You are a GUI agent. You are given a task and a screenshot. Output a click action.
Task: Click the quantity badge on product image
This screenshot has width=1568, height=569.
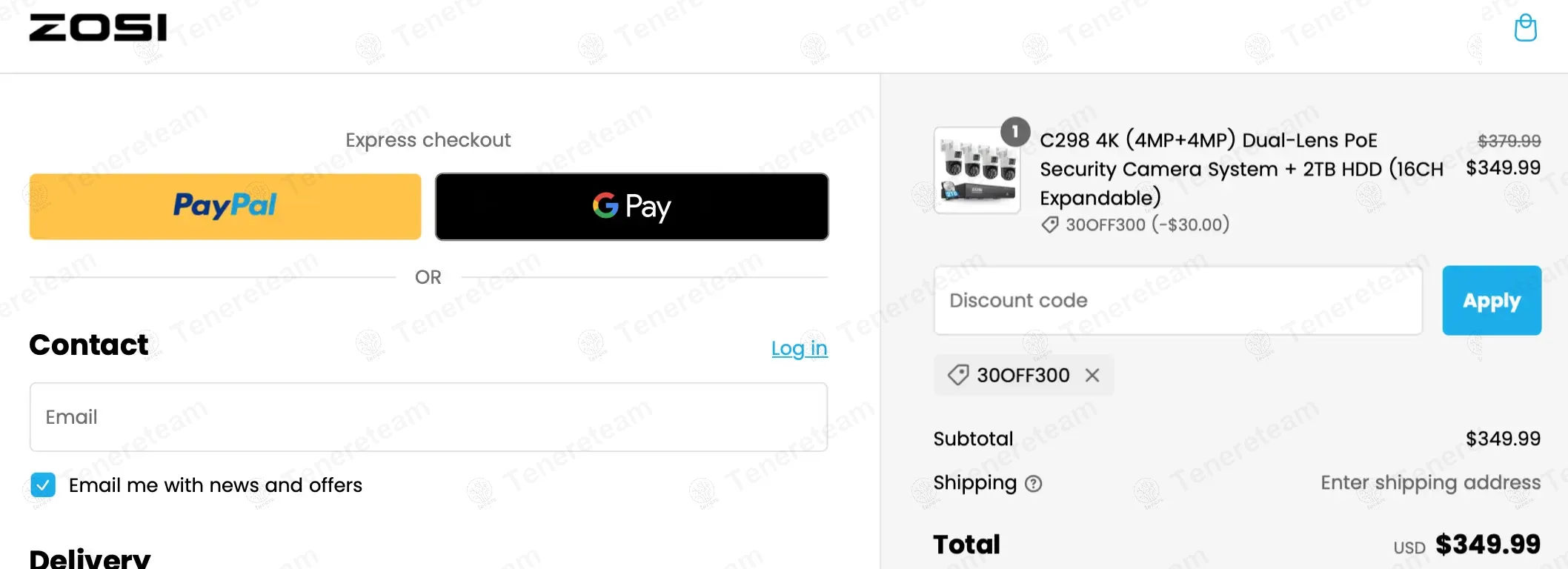pos(1015,132)
